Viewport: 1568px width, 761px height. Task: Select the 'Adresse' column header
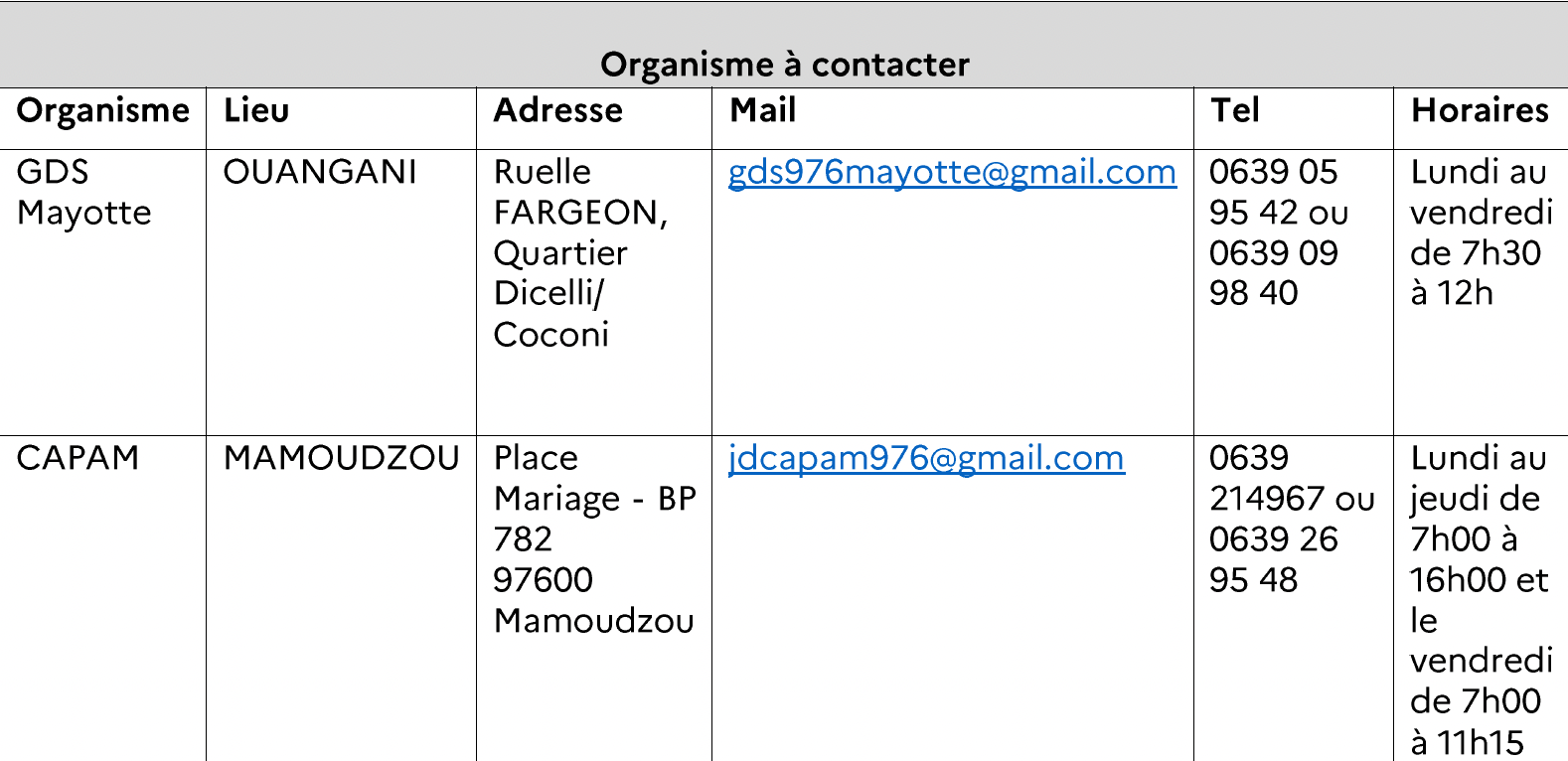click(x=558, y=110)
